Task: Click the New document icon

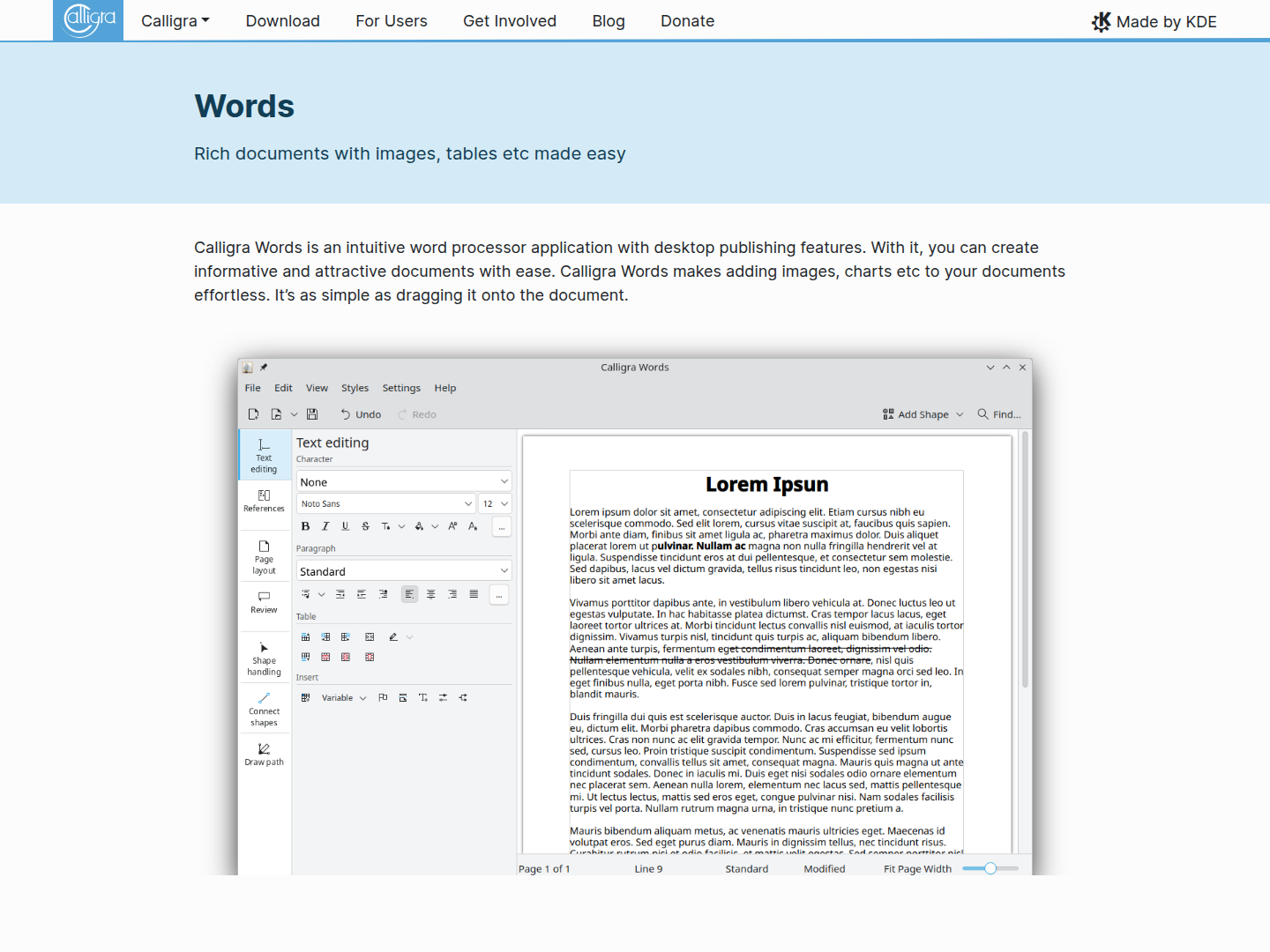Action: pyautogui.click(x=254, y=414)
